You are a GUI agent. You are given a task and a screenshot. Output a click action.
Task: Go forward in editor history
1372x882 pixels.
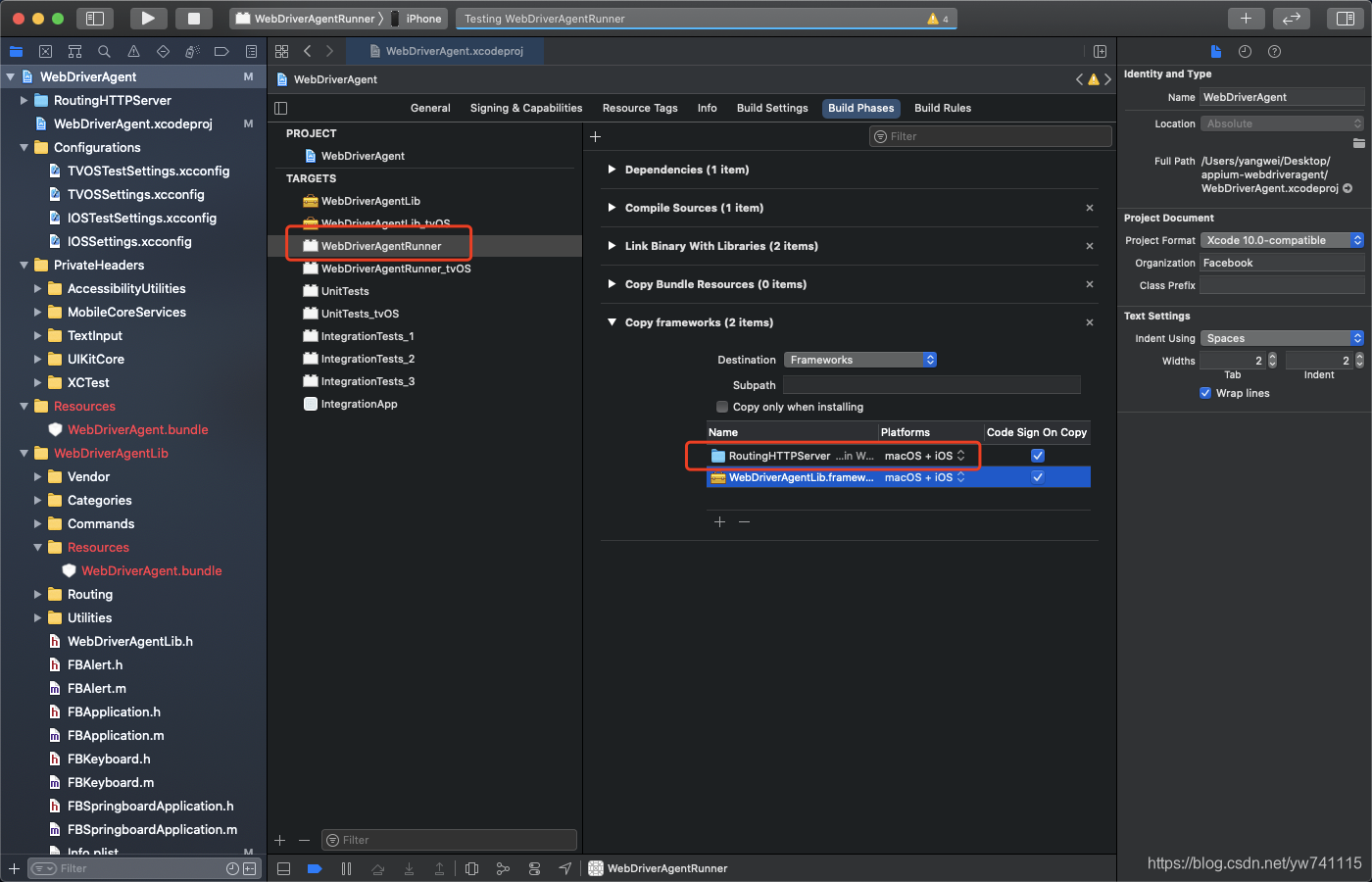[x=329, y=51]
